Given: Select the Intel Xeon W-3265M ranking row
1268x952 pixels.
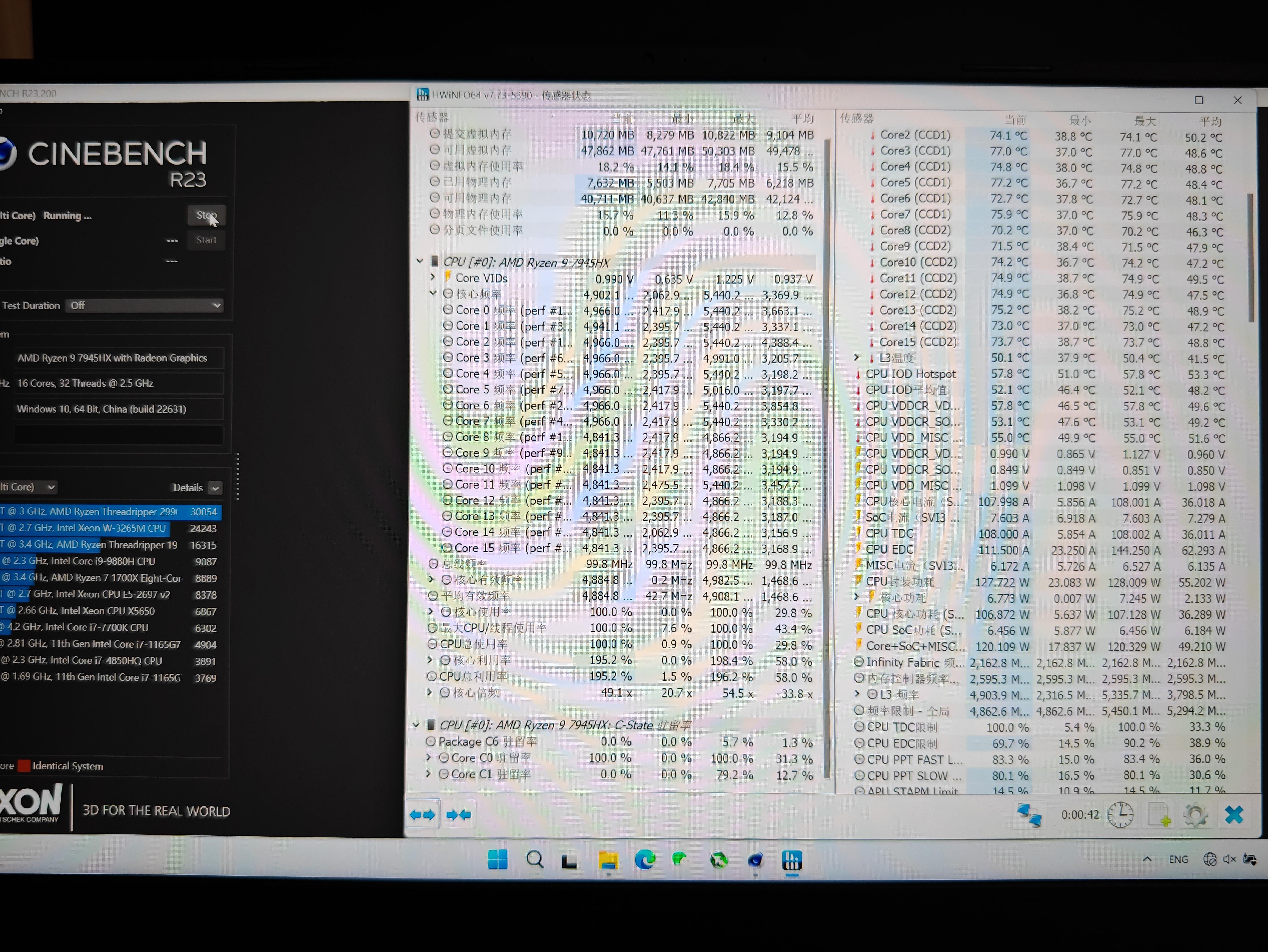Looking at the screenshot, I should (111, 528).
